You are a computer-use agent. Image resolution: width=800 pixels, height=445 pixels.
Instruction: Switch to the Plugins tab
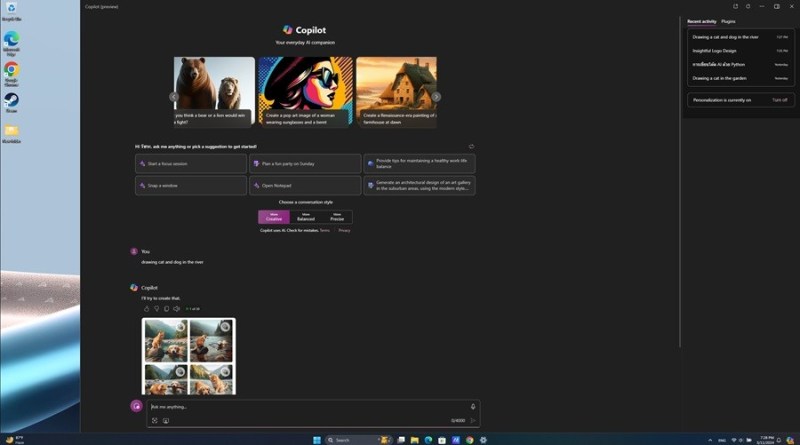click(x=728, y=21)
